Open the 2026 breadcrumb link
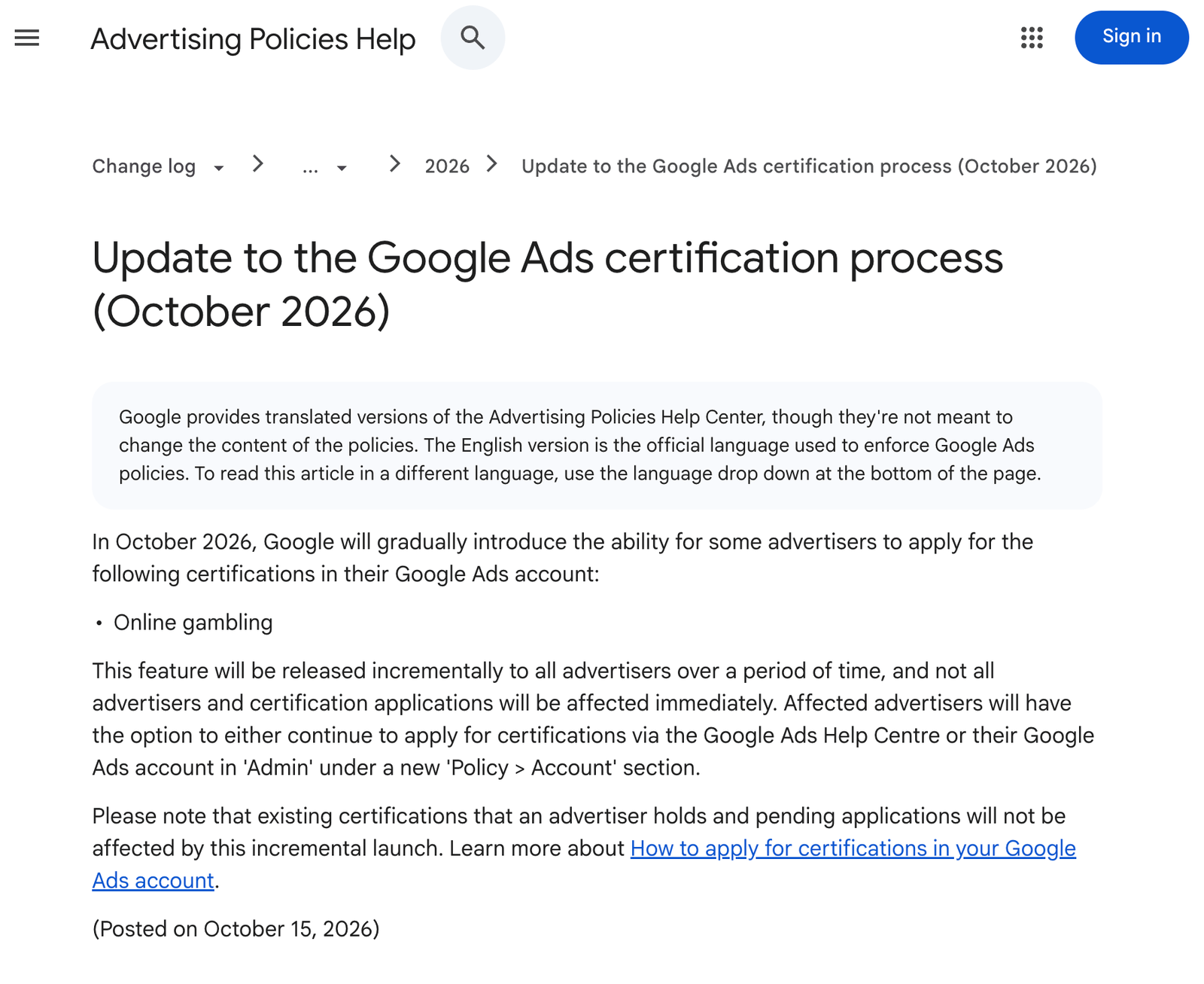This screenshot has width=1204, height=984. pos(447,166)
